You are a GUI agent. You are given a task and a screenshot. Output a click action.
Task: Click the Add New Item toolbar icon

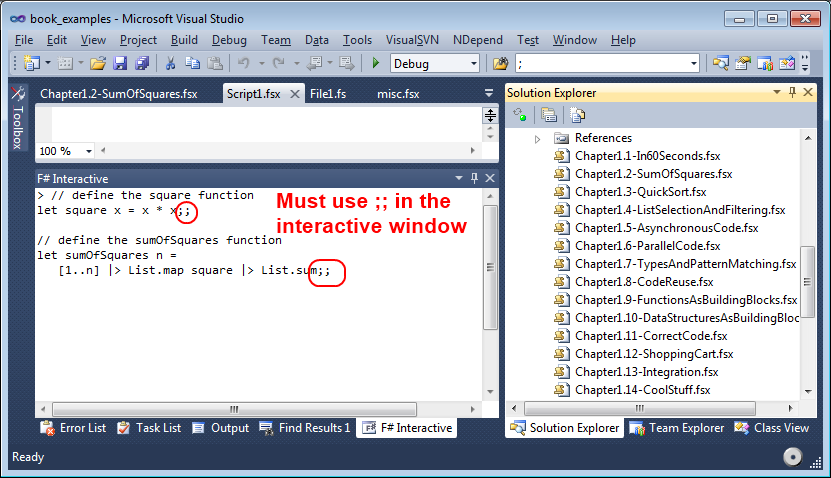tap(65, 64)
